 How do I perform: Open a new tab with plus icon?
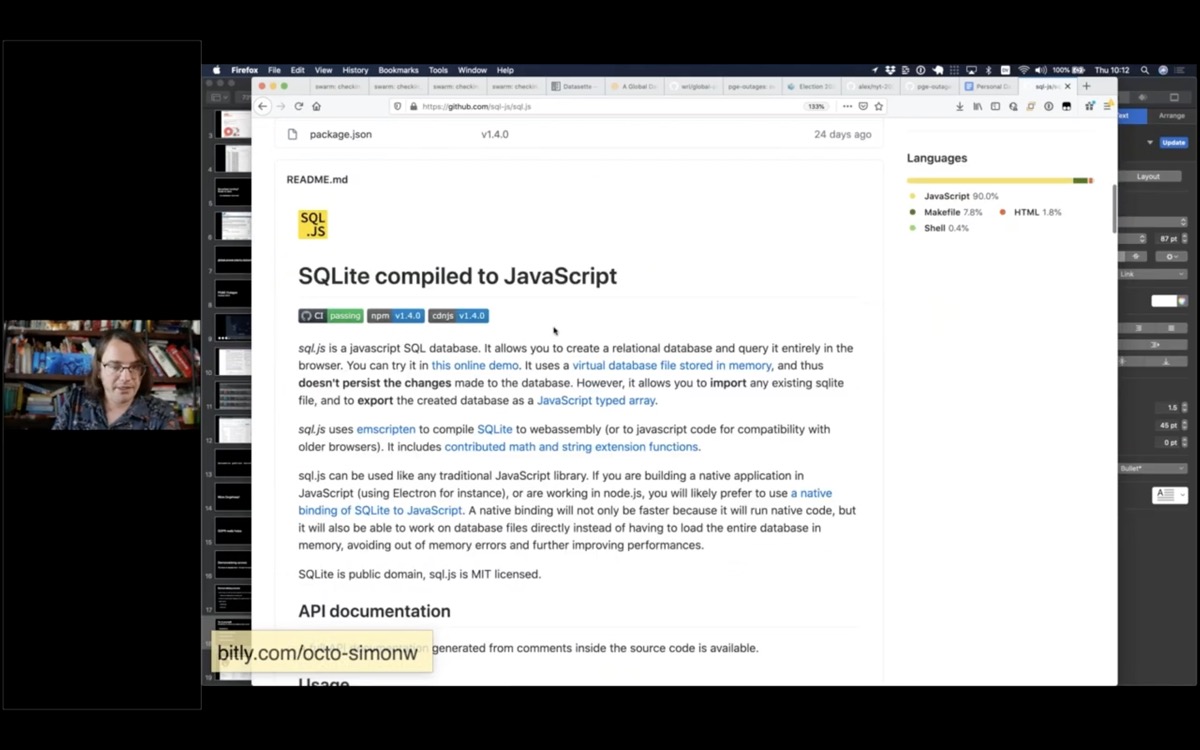1087,86
